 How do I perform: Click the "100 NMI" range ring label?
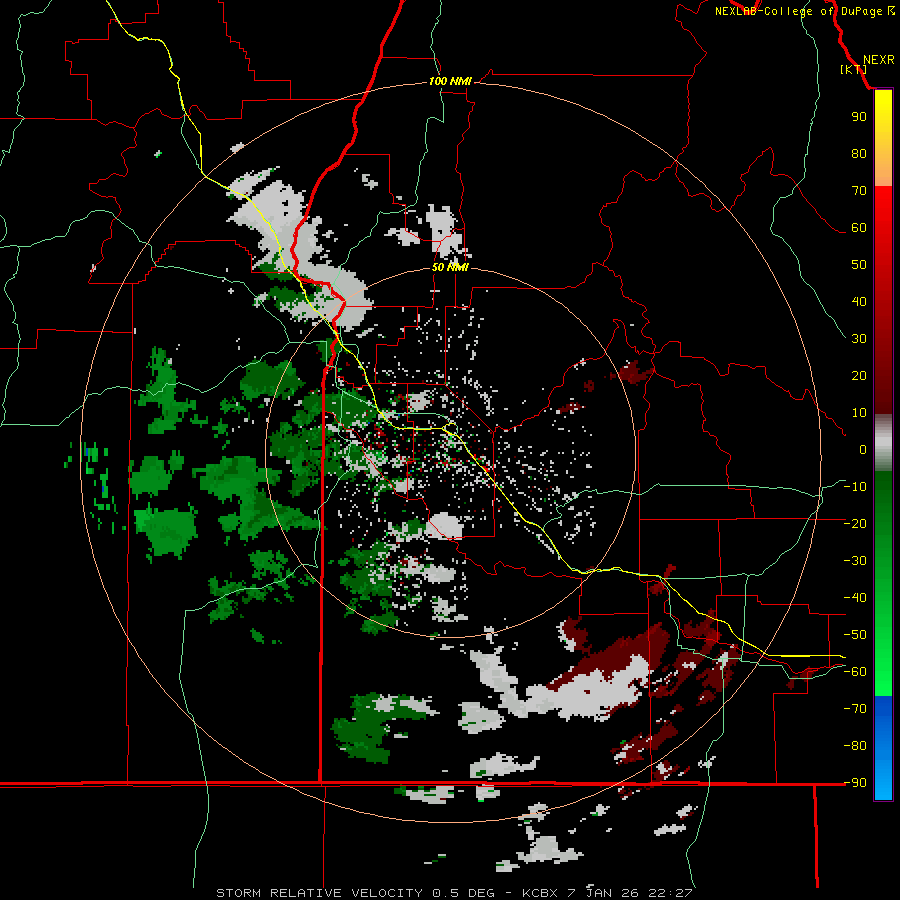pos(450,81)
